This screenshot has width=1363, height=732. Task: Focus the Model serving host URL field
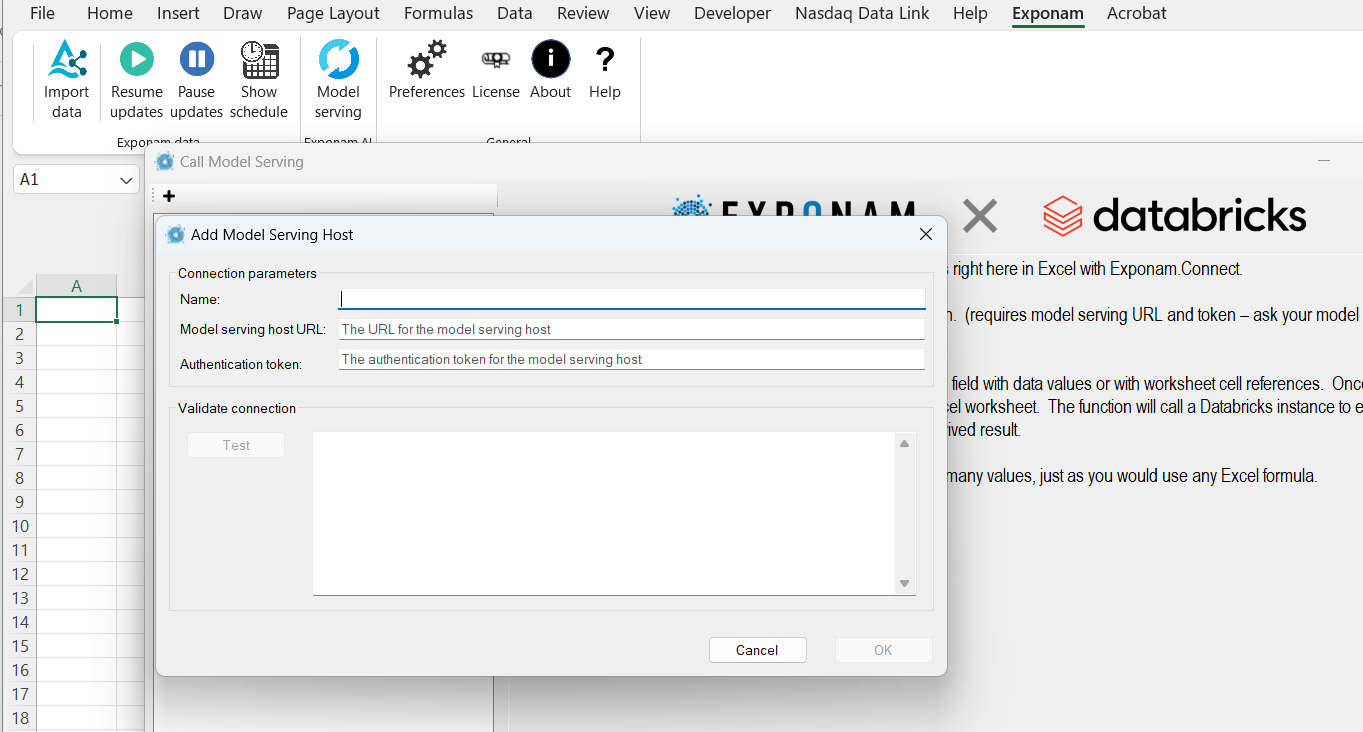631,329
